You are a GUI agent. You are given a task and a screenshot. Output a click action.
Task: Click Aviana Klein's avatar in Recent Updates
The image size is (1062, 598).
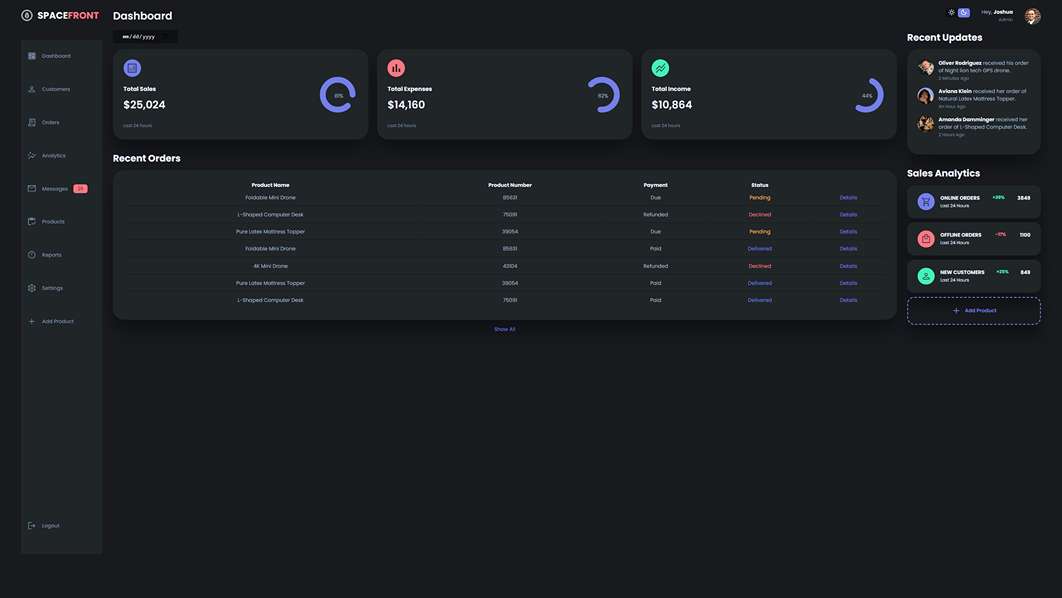coord(926,95)
